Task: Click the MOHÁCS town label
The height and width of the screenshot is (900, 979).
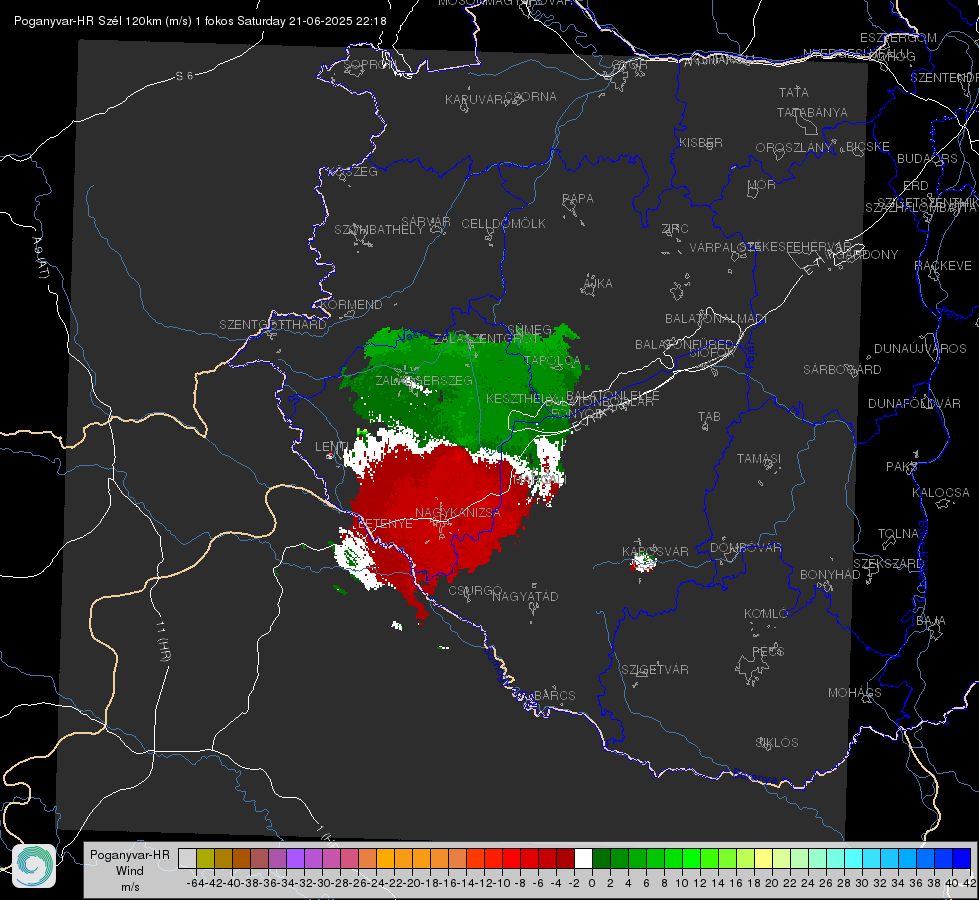Action: pyautogui.click(x=855, y=693)
